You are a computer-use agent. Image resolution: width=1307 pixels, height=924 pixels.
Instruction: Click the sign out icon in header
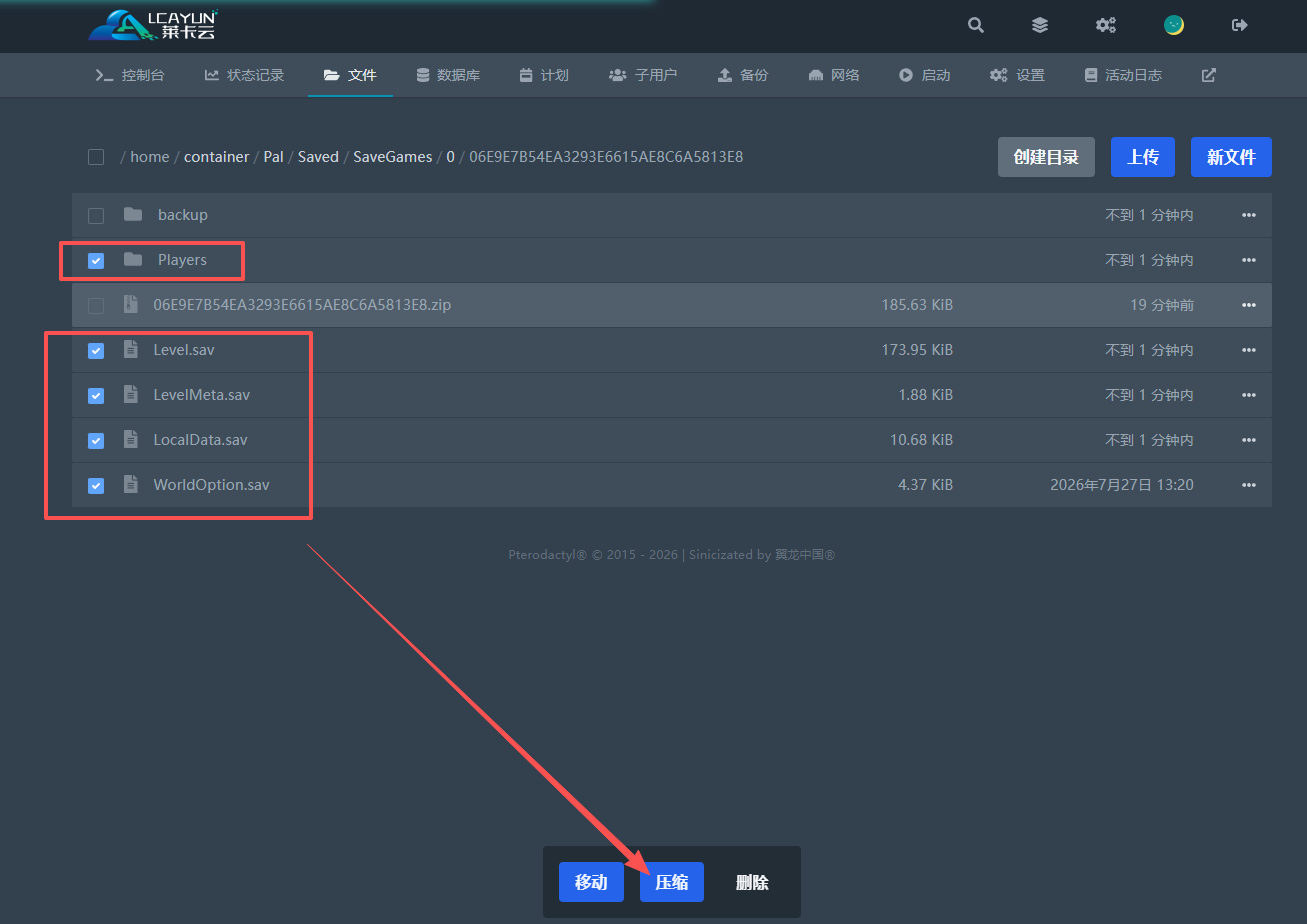(1240, 26)
